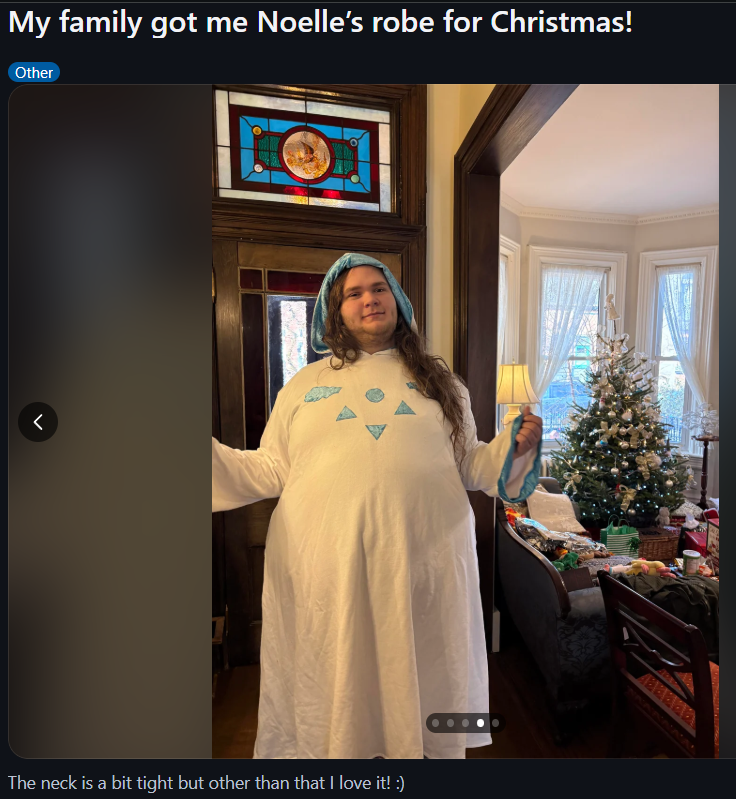Screen dimensions: 736x799
Task: Select the third pagination dot
Action: [x=465, y=723]
